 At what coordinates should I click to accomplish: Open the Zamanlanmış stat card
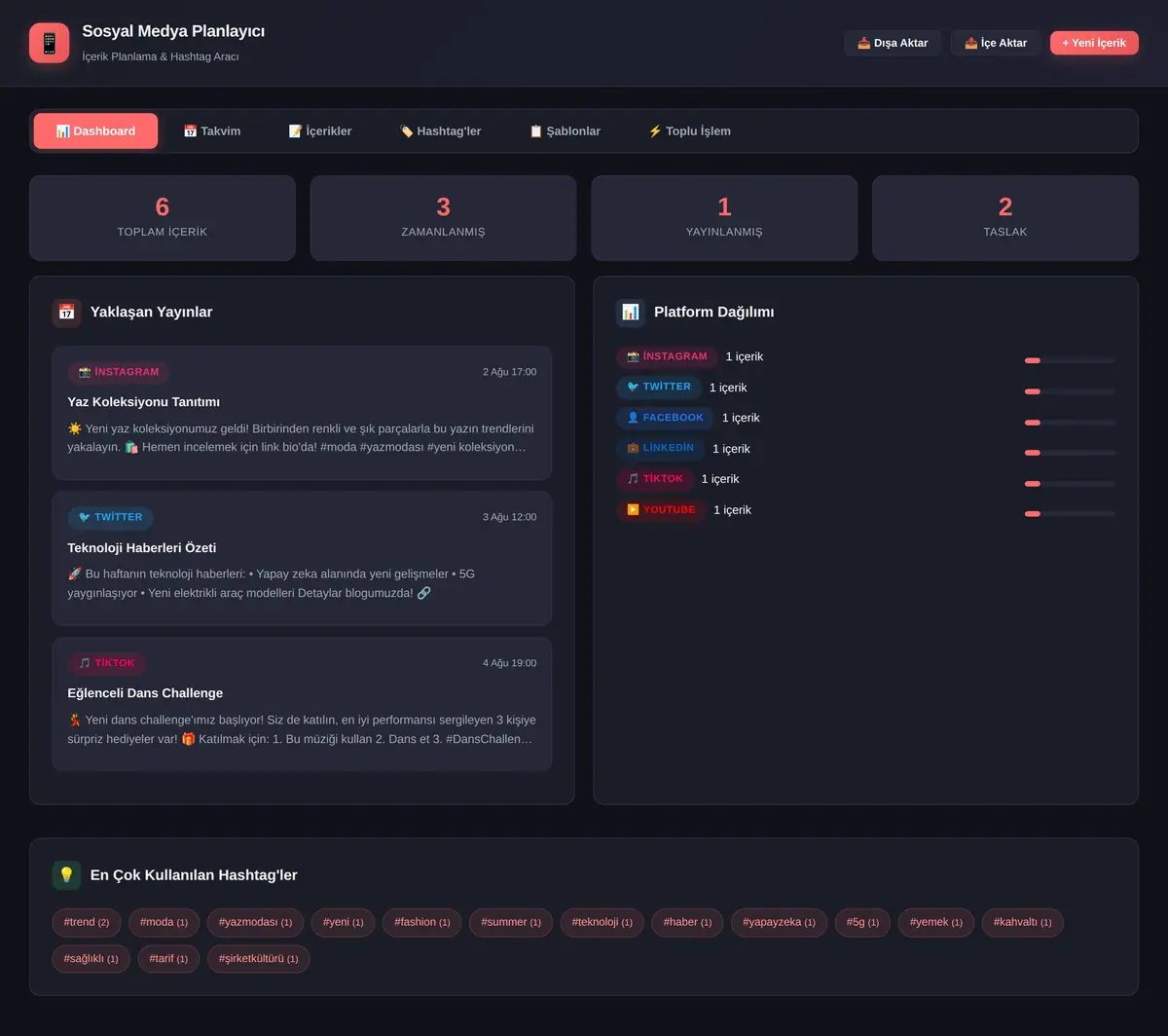coord(443,218)
